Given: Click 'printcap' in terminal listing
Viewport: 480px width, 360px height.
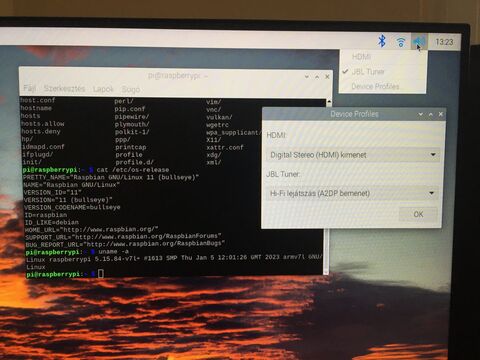Looking at the screenshot, I should coord(131,147).
